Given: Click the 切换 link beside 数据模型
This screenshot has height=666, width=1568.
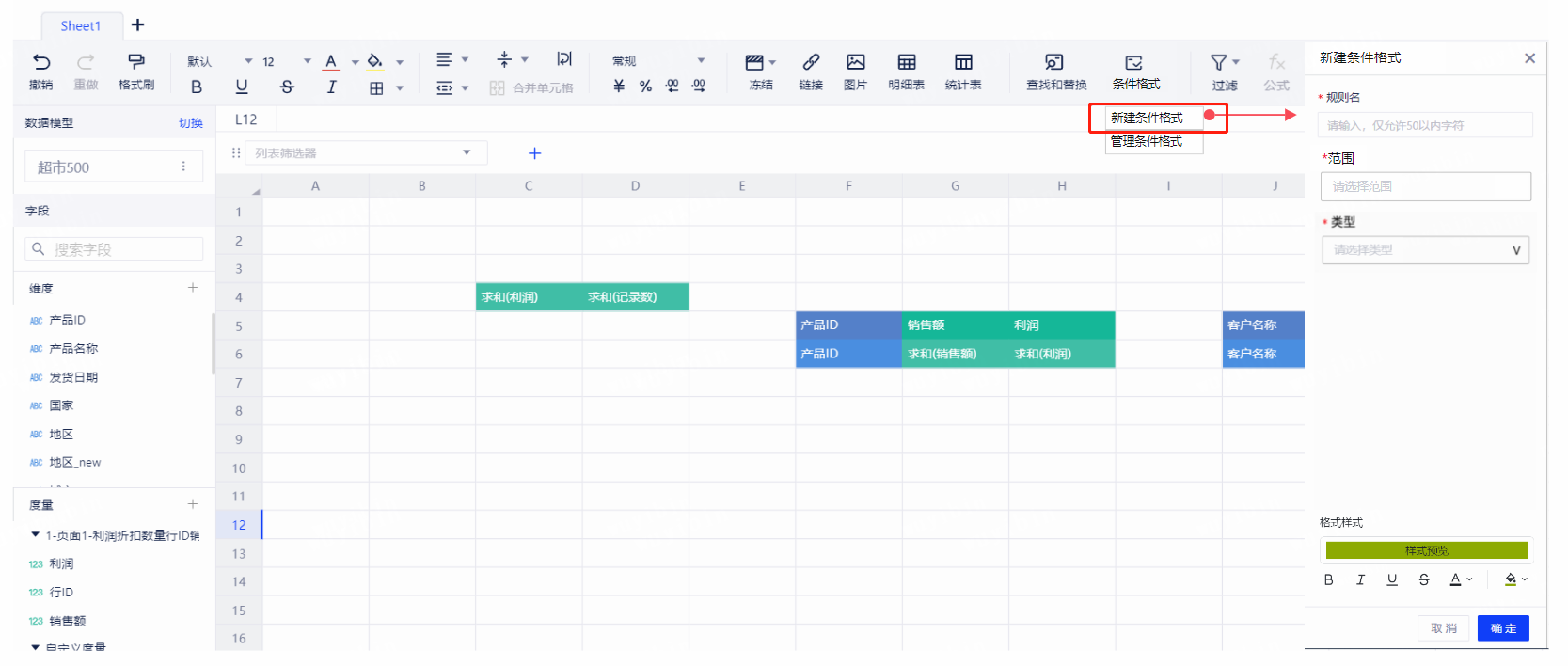Looking at the screenshot, I should pyautogui.click(x=191, y=123).
